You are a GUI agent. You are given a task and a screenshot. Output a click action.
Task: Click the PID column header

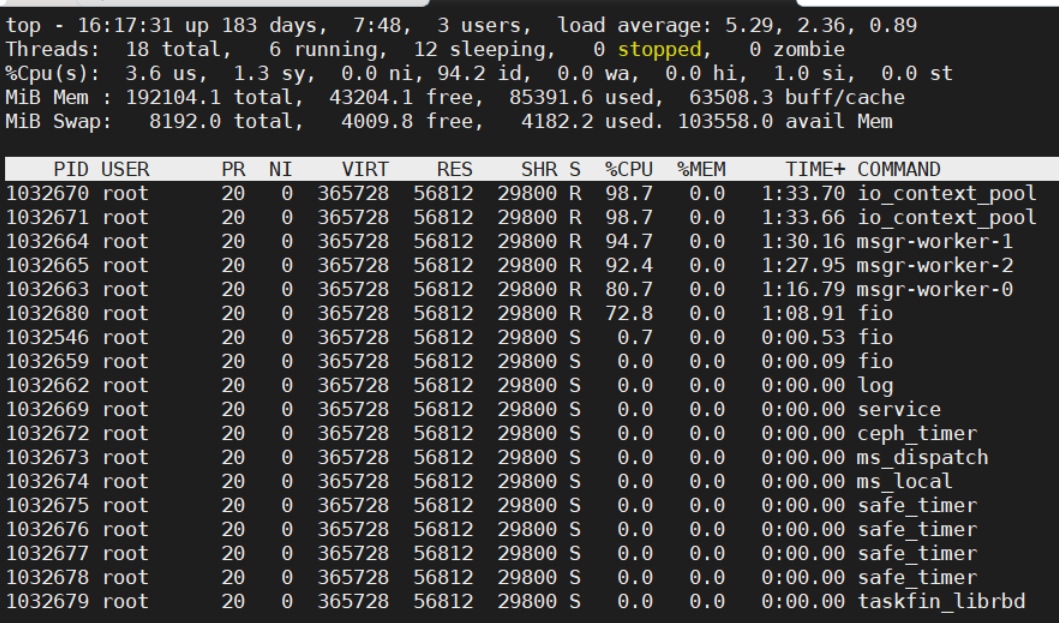[x=71, y=169]
